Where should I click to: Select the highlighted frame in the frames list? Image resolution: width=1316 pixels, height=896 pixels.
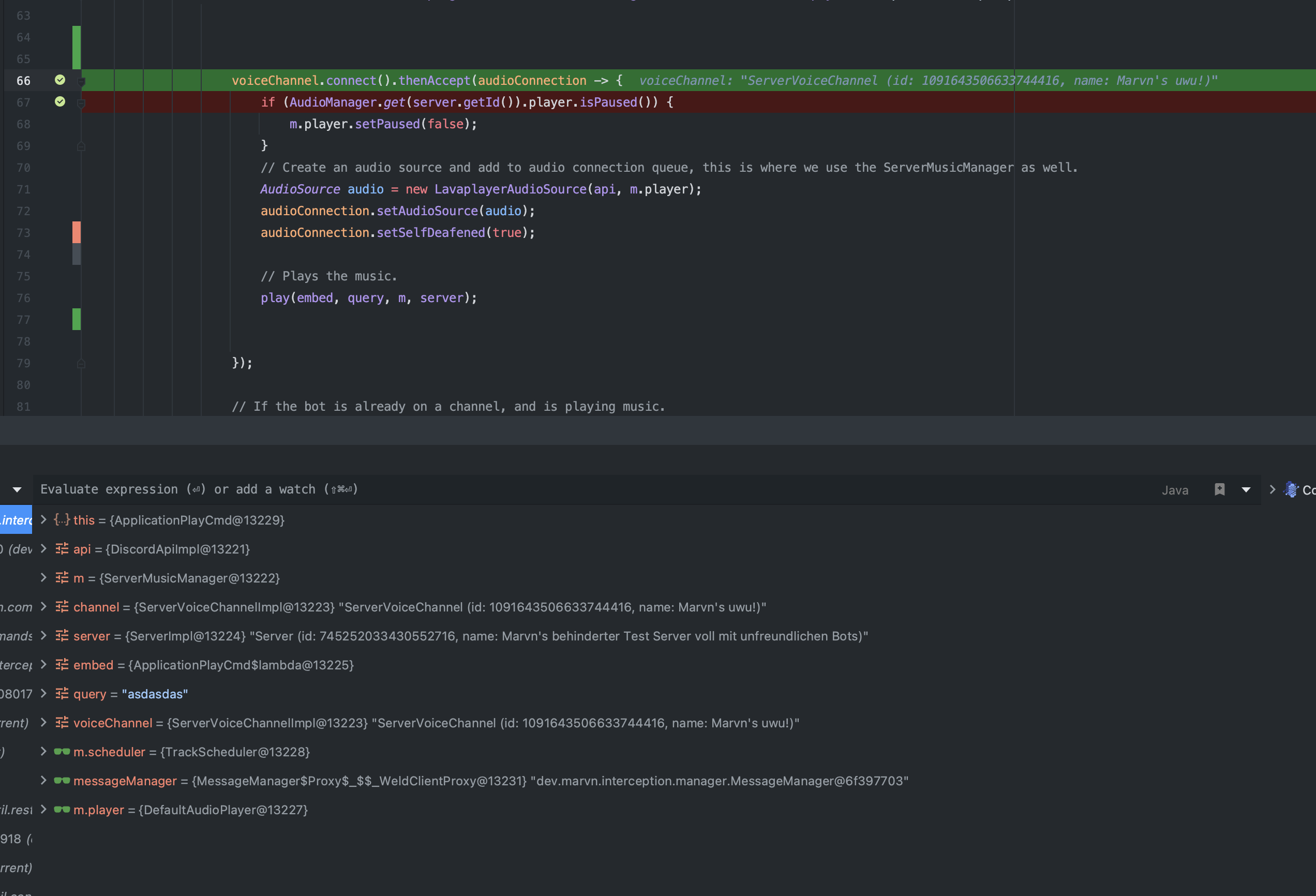[x=16, y=520]
